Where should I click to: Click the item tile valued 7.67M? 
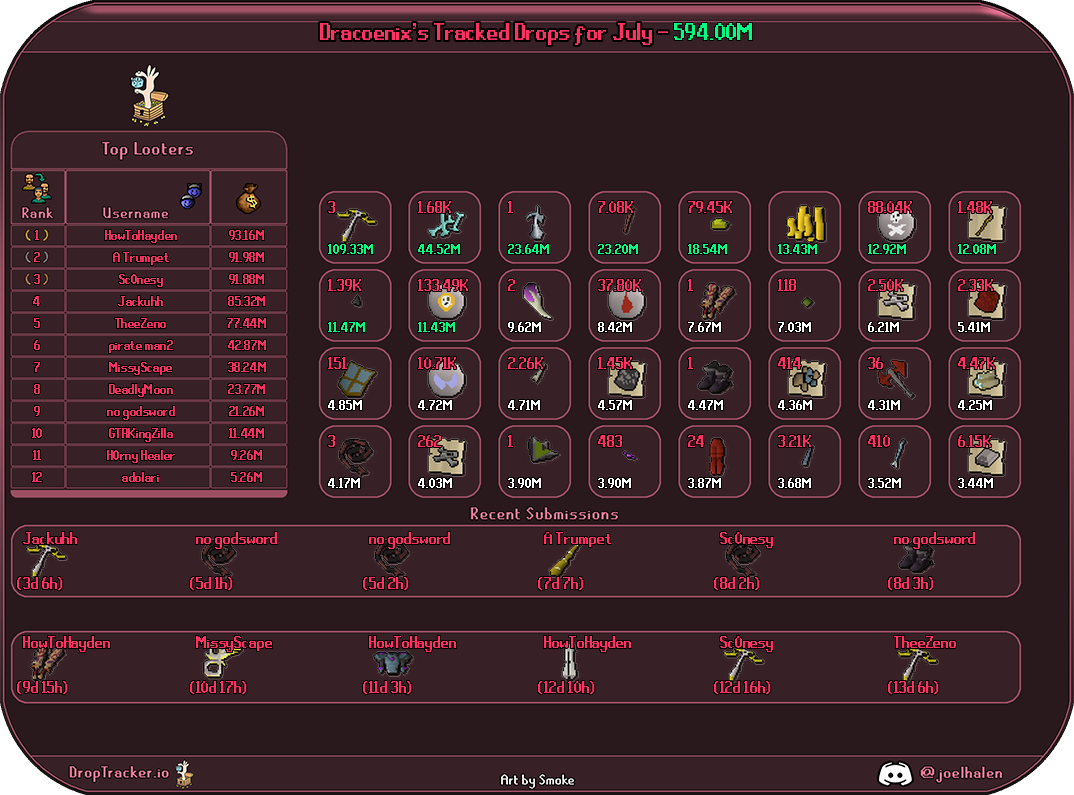(x=714, y=305)
